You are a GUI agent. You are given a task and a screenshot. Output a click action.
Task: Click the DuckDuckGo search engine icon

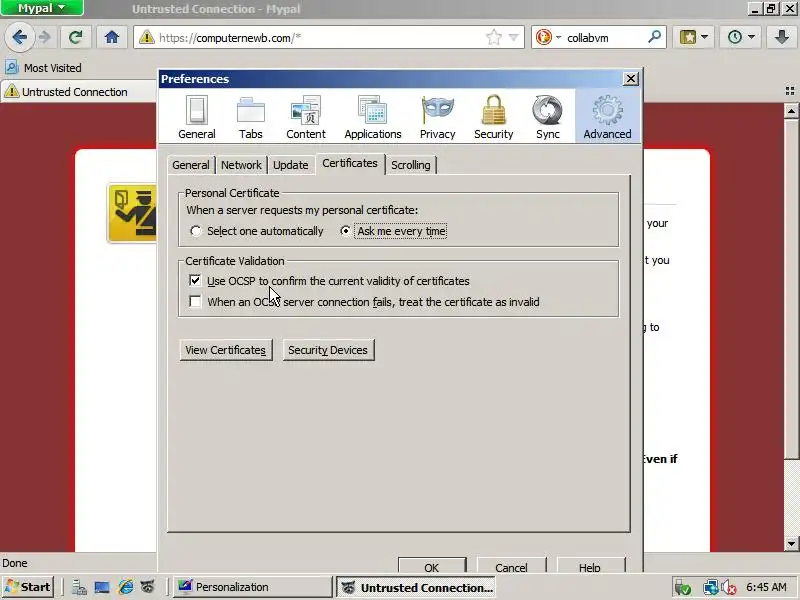pyautogui.click(x=544, y=37)
